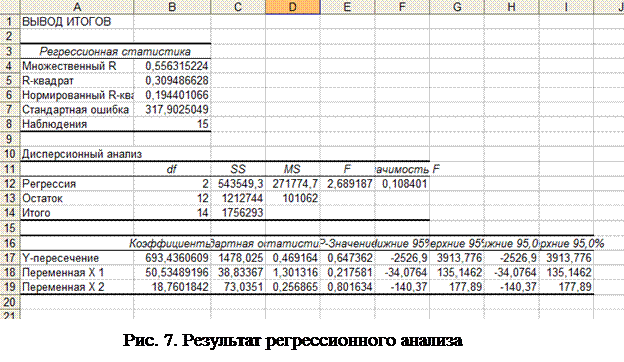
Task: Click coefficient 693,4360609
Action: pos(172,258)
